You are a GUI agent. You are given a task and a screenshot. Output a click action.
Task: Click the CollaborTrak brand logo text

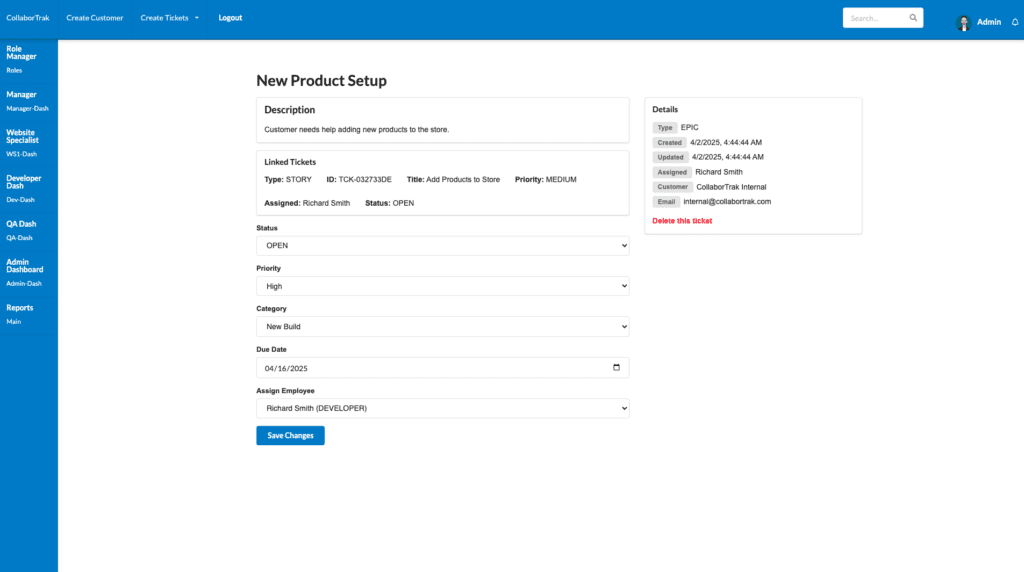click(x=27, y=18)
